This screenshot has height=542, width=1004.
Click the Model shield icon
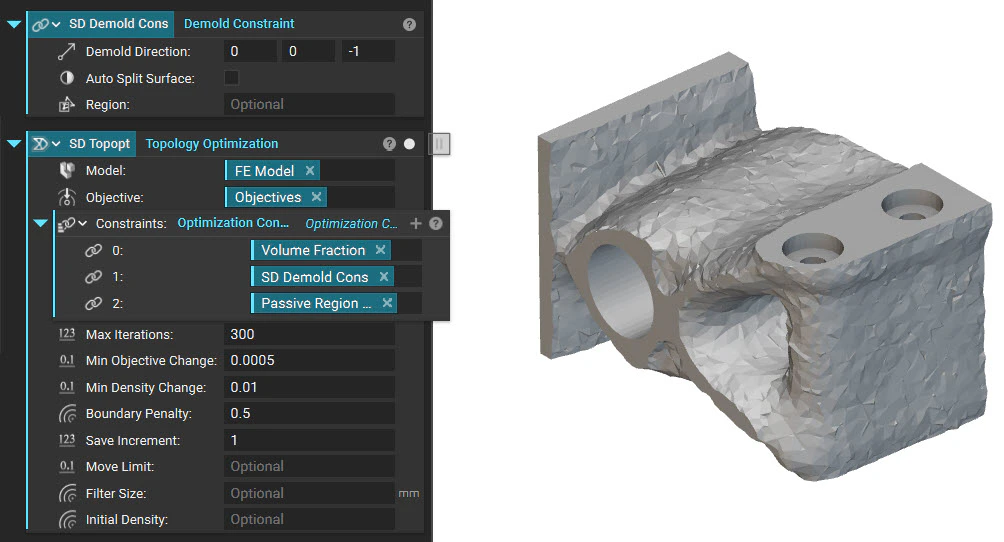(67, 170)
